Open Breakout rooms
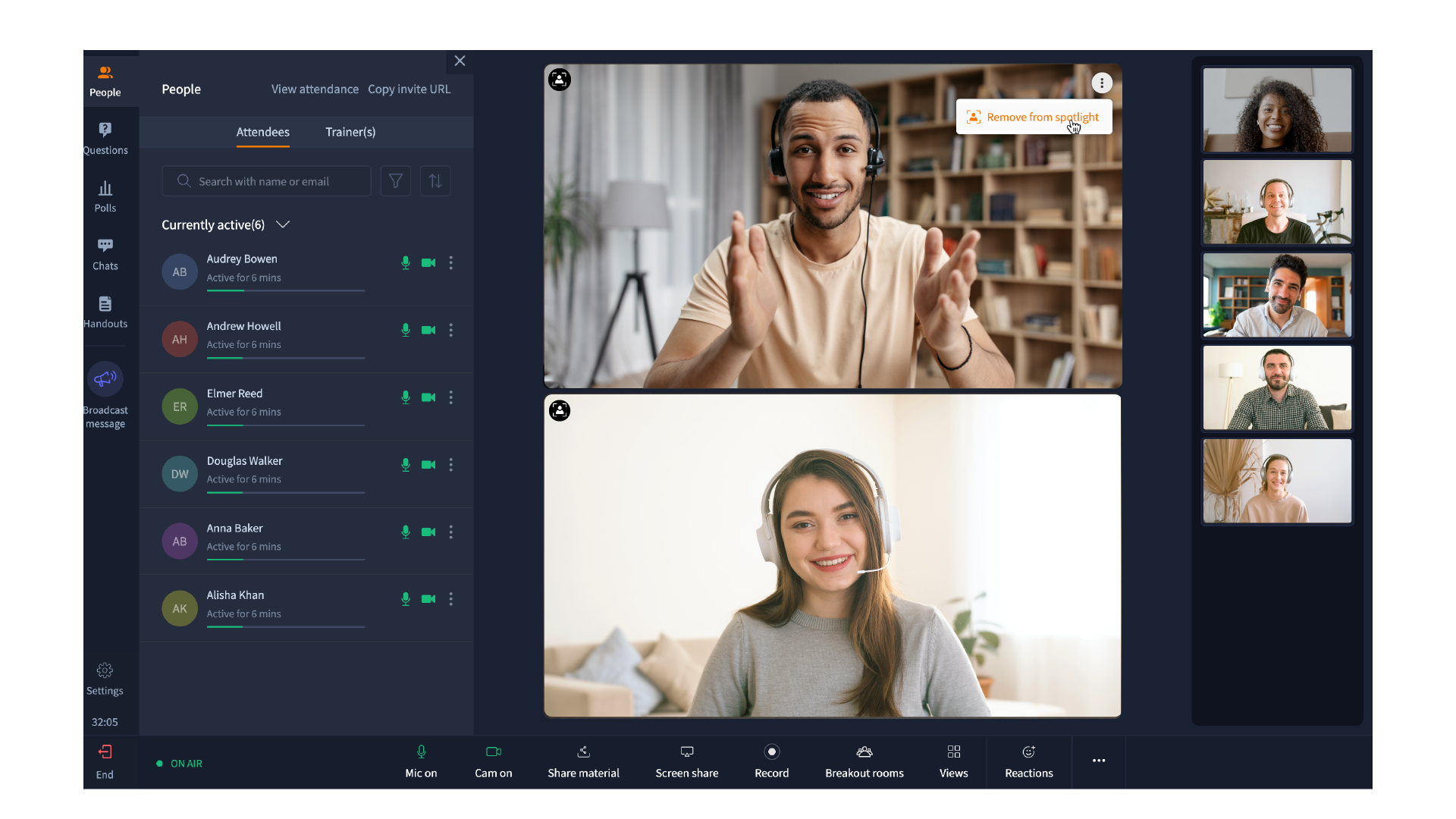Screen dimensions: 1456x819 (x=864, y=762)
